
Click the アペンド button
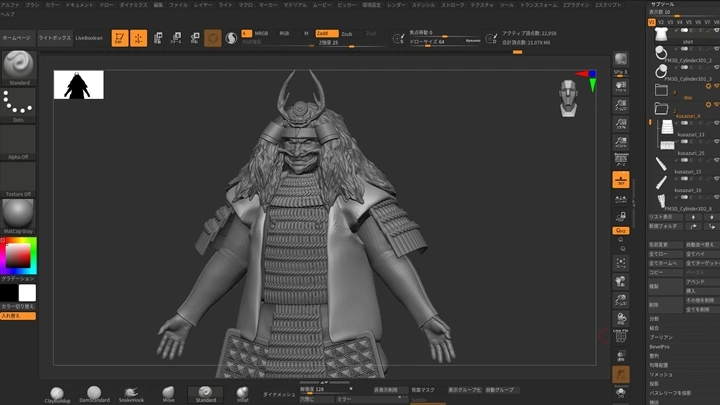coord(703,281)
